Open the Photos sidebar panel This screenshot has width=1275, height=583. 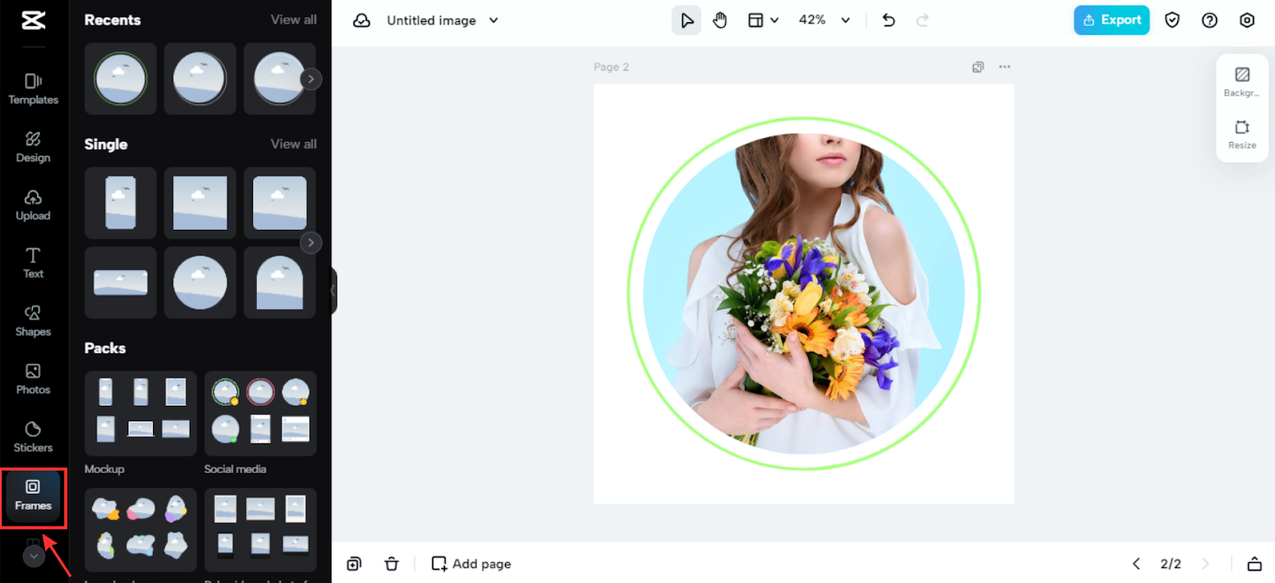click(33, 378)
